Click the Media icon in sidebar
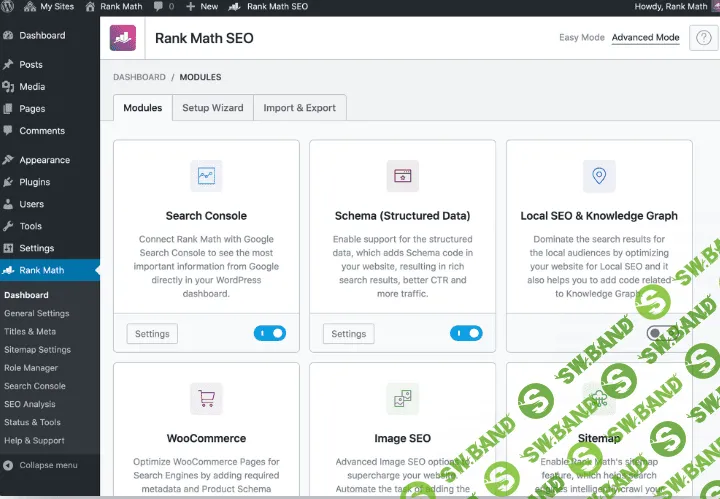Screen dimensions: 720x499 (8, 87)
